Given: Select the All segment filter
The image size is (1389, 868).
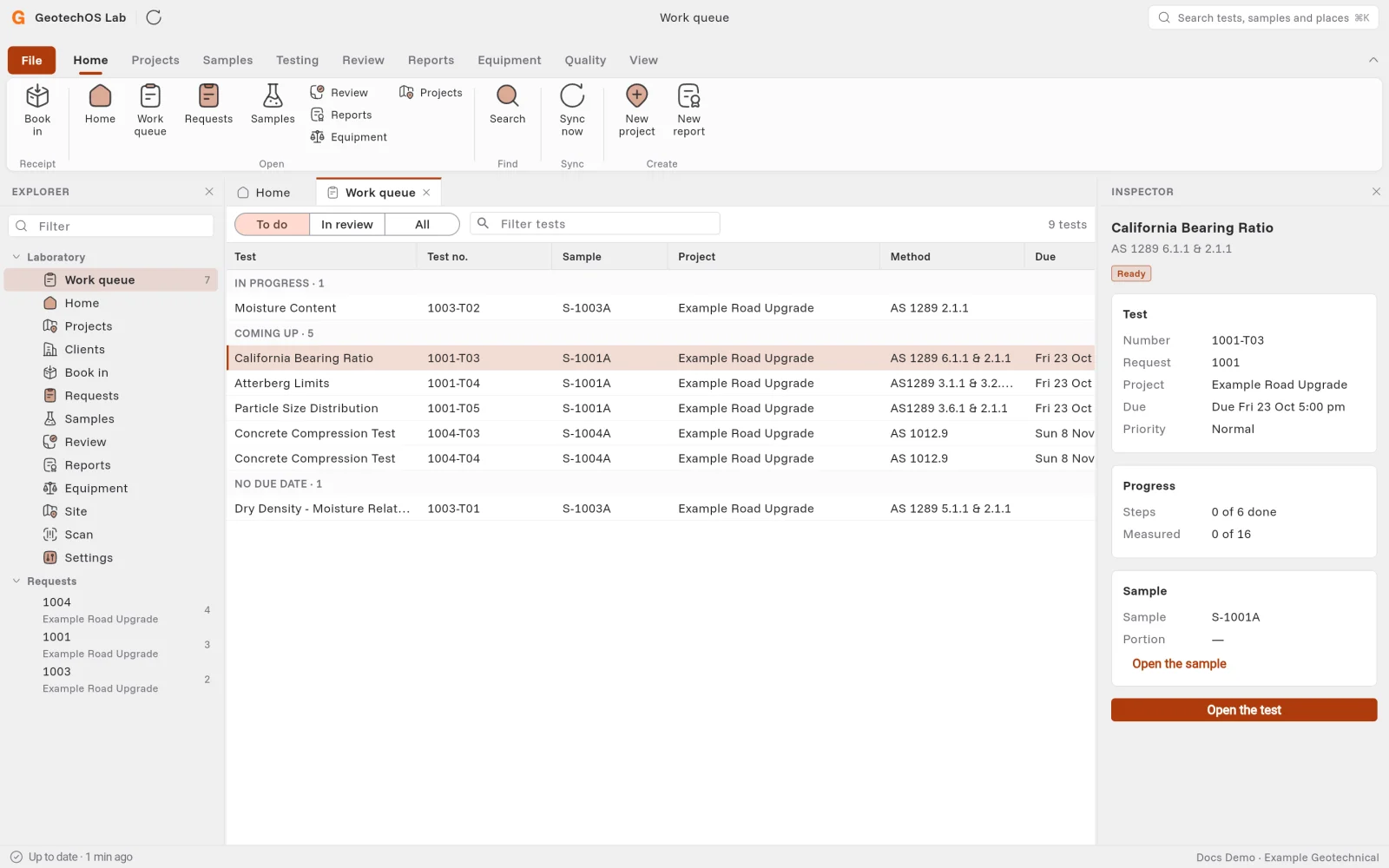Looking at the screenshot, I should pyautogui.click(x=422, y=224).
